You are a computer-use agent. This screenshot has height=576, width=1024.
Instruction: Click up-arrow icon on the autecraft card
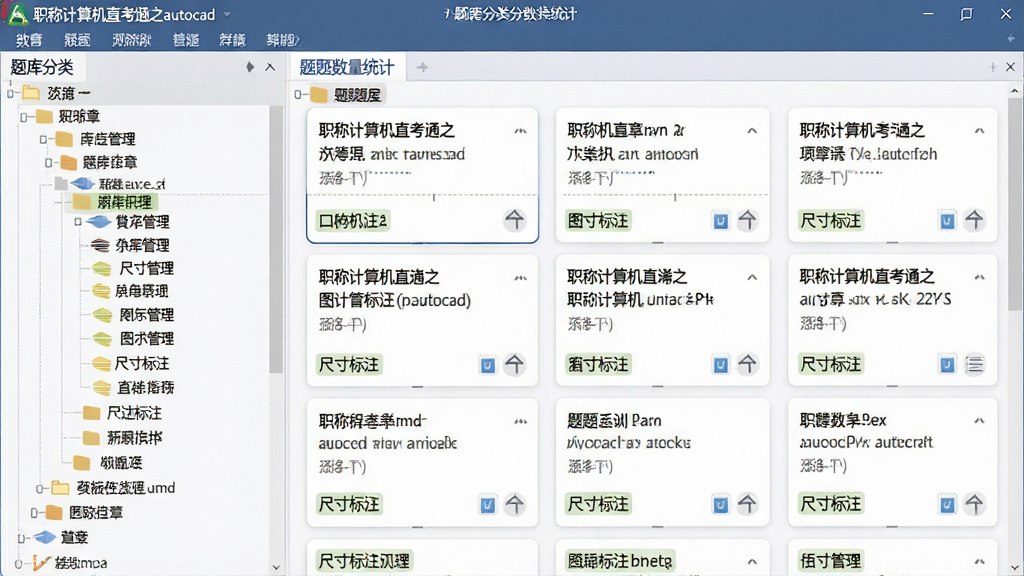tap(974, 504)
